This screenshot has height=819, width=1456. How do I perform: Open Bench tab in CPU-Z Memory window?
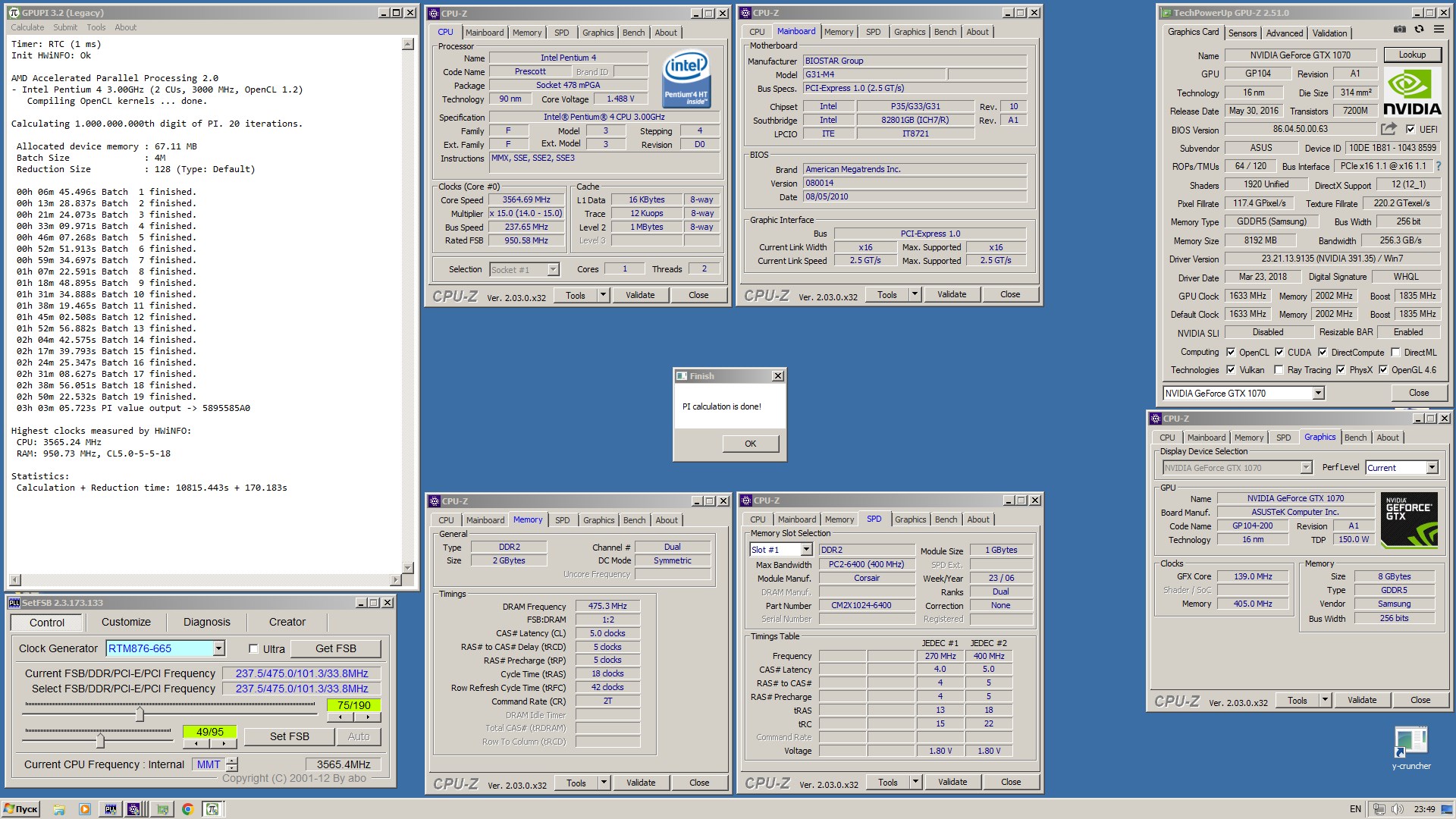click(634, 520)
